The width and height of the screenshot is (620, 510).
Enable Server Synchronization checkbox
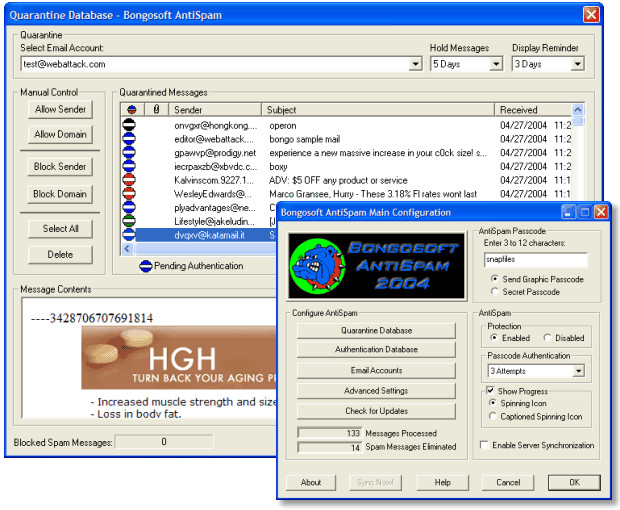[x=484, y=445]
